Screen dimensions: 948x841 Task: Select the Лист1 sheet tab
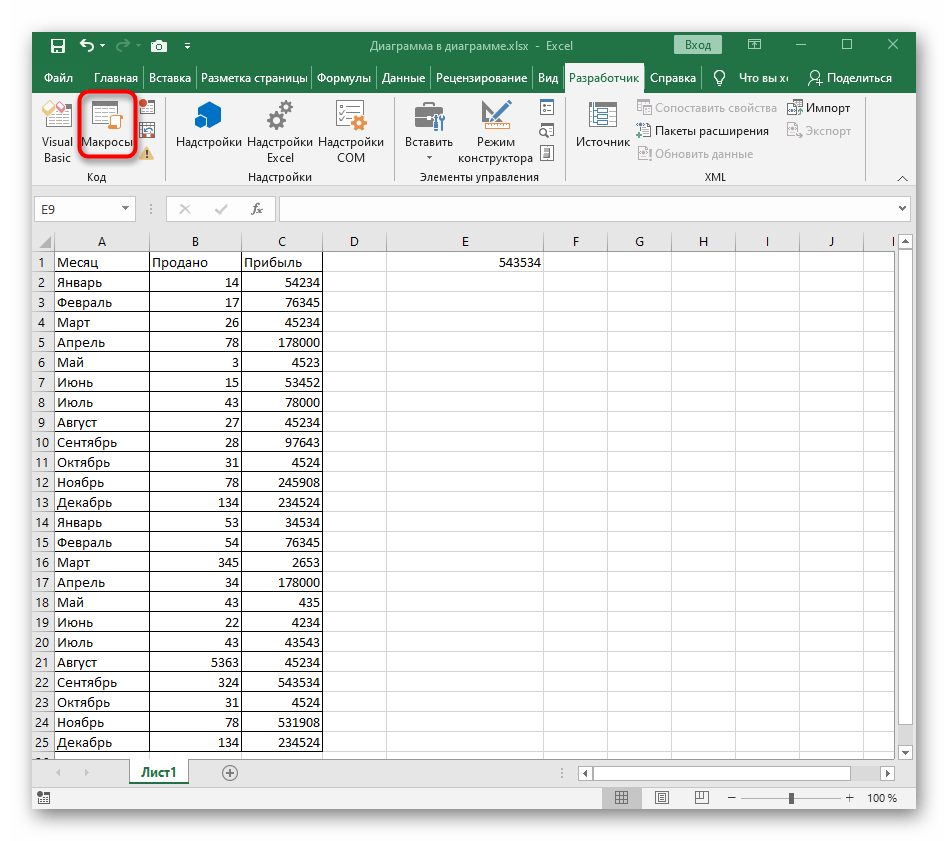click(158, 772)
